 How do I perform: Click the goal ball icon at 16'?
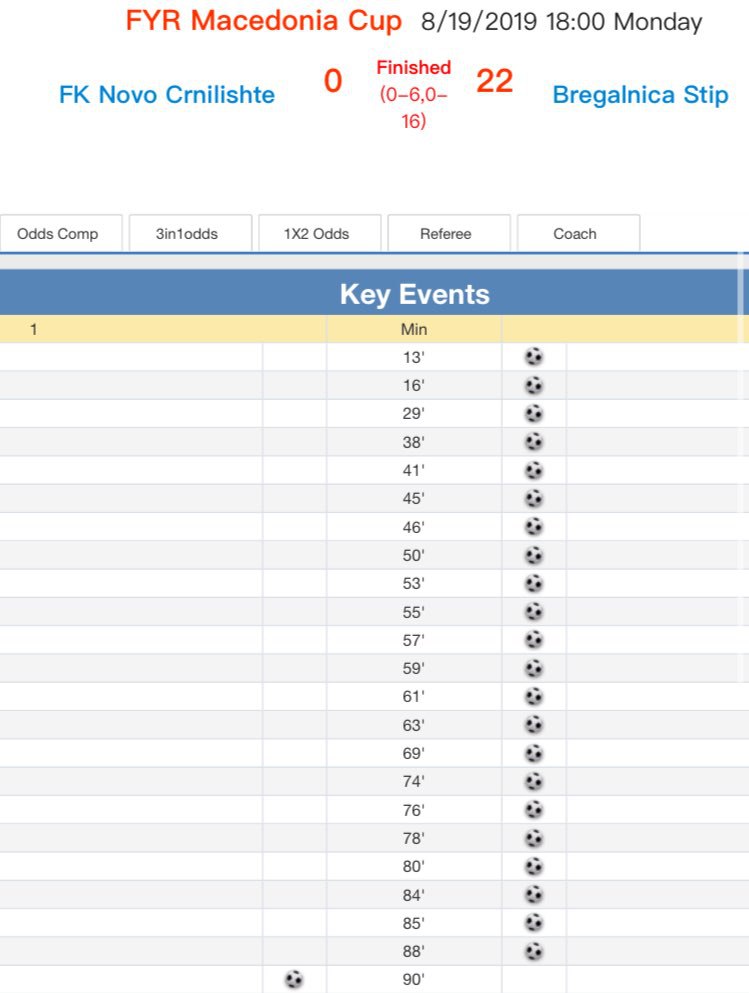(534, 385)
